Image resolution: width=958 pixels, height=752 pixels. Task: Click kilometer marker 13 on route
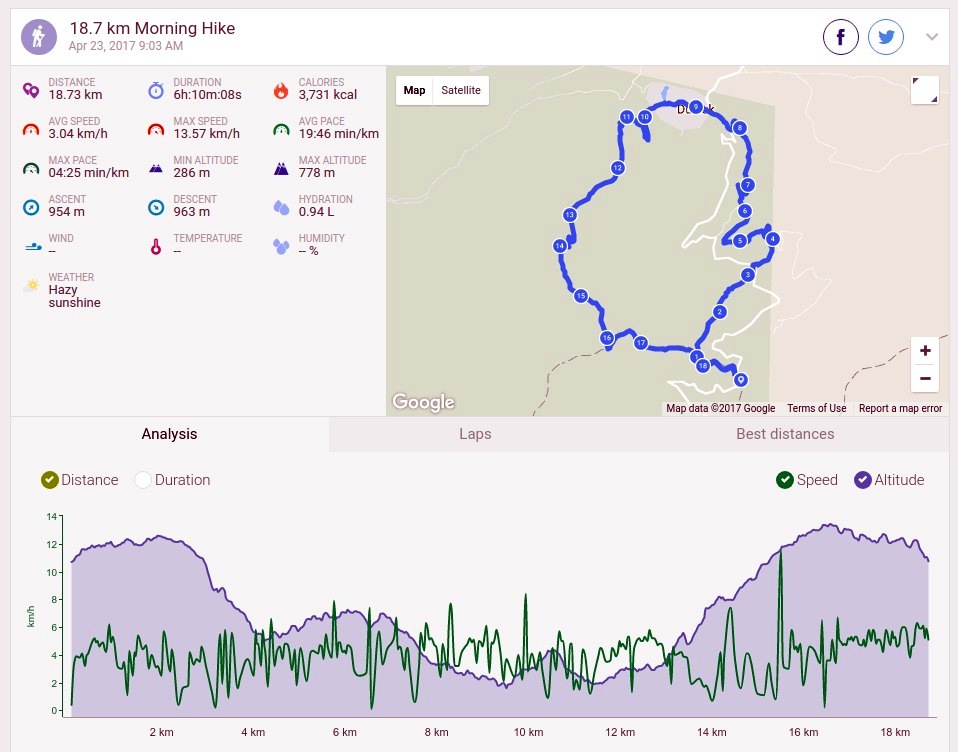tap(569, 214)
